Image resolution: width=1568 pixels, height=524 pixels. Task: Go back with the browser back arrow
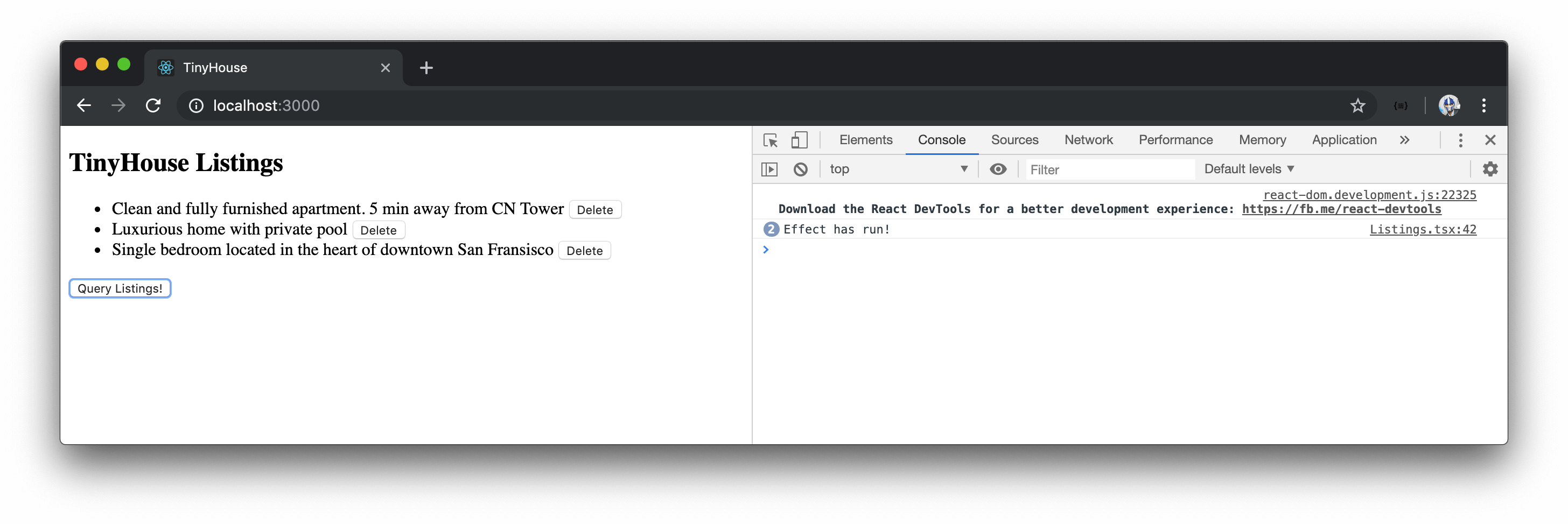(84, 105)
